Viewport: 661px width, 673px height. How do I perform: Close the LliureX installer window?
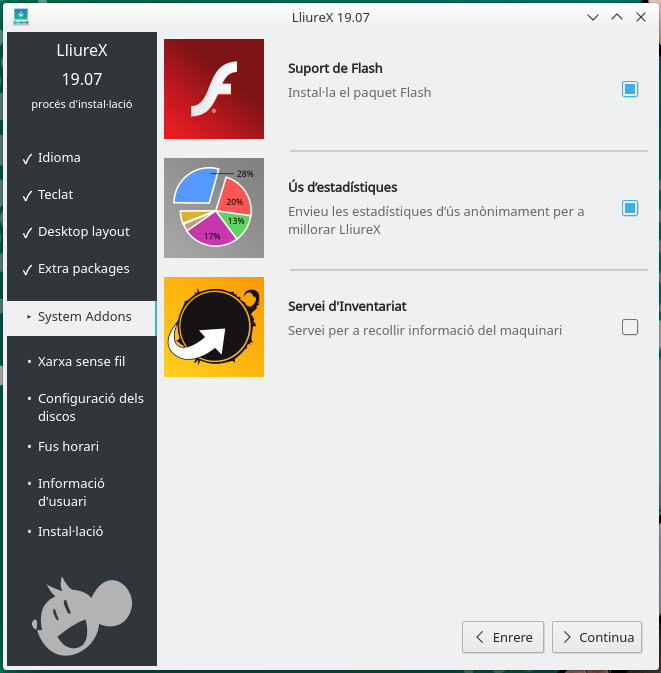[x=641, y=17]
